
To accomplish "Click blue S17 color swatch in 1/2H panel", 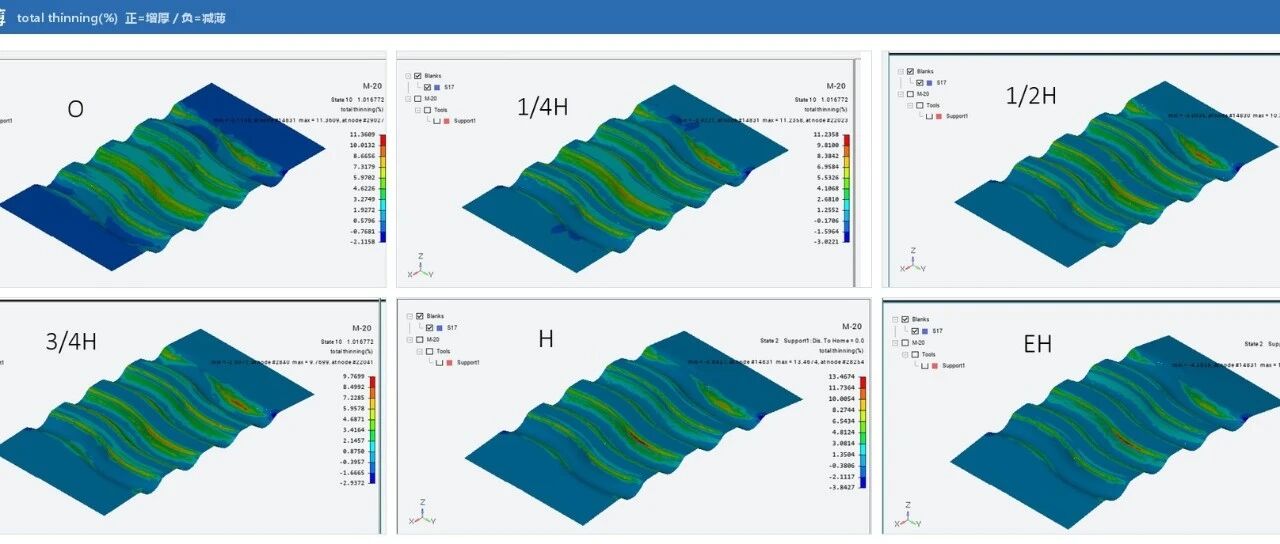I will [x=929, y=83].
